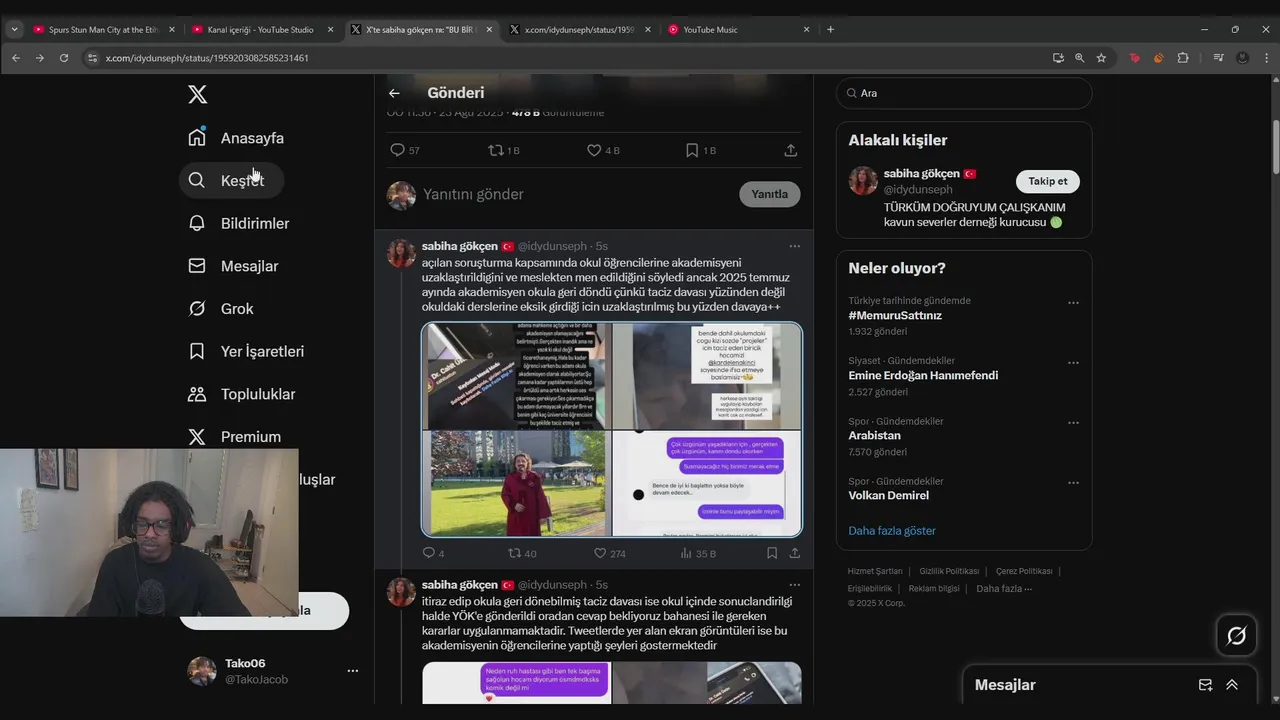Open Hizmet Şartları link

[x=875, y=571]
